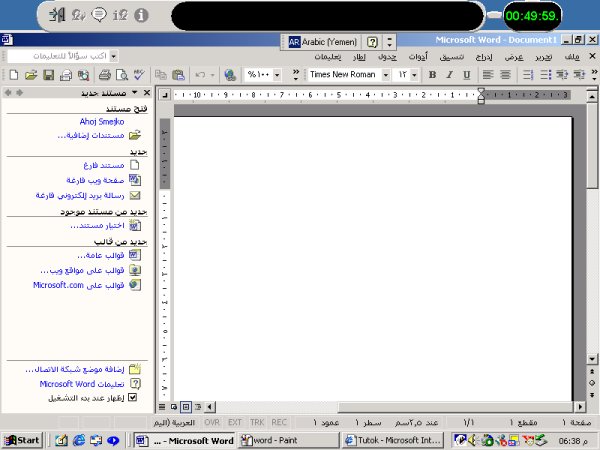Apply Bold formatting
The image size is (600, 450).
pos(432,75)
